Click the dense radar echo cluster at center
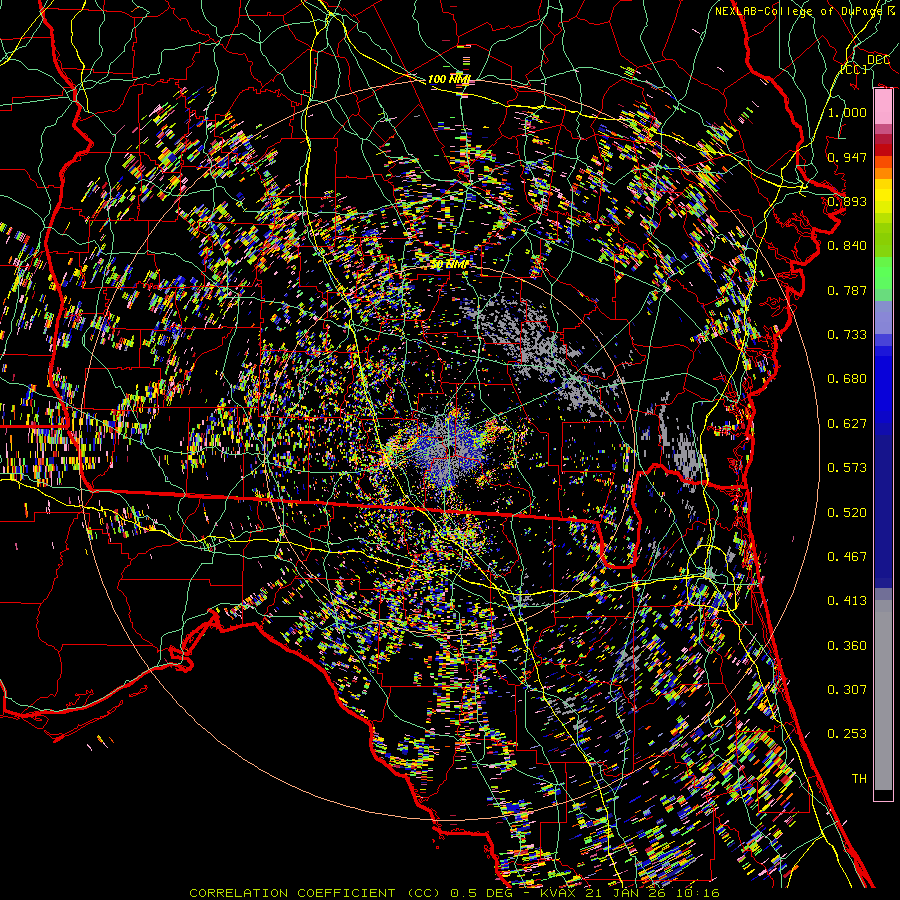 pos(447,443)
